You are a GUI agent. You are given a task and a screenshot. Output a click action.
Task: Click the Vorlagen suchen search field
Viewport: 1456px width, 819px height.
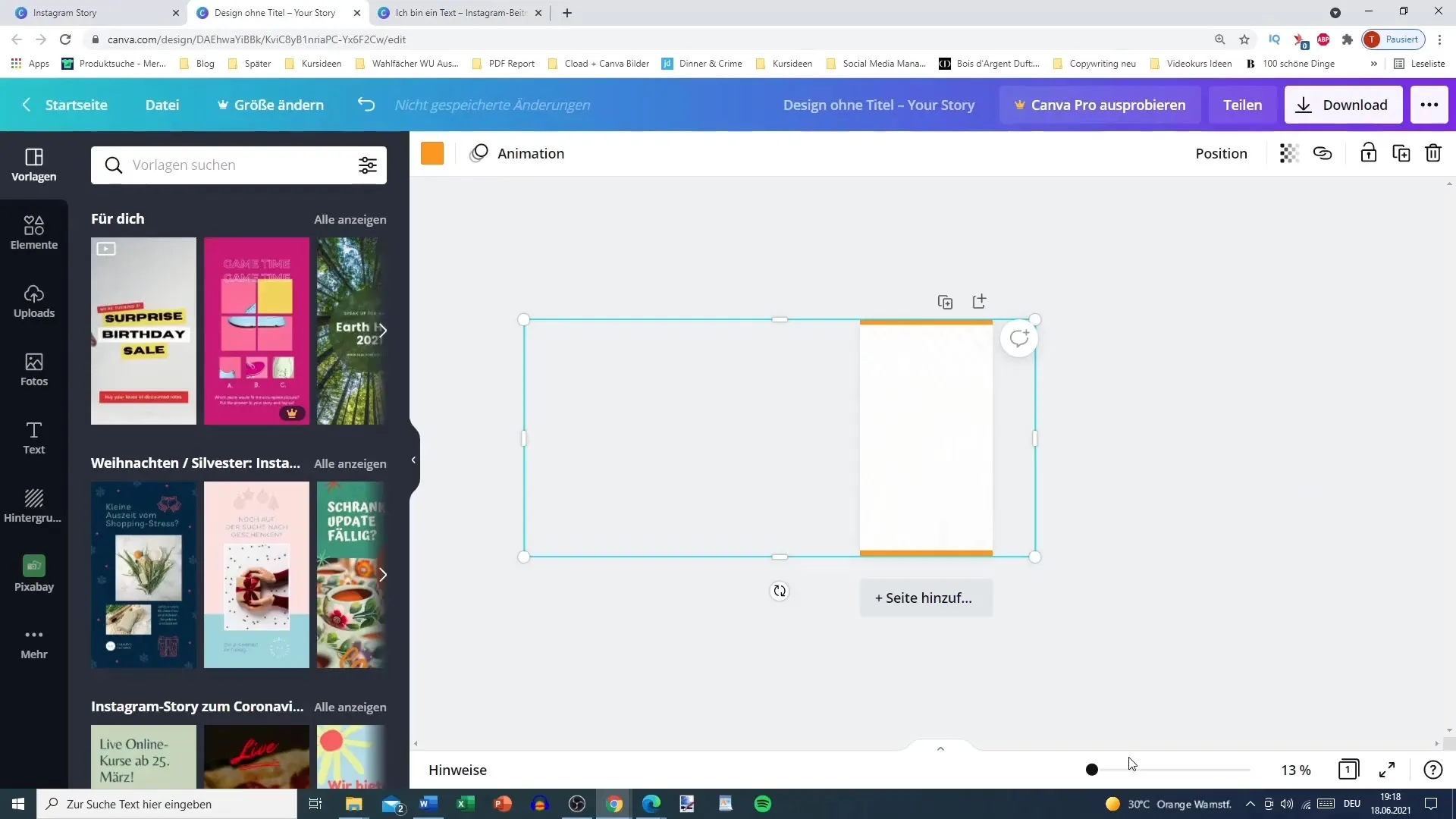[x=239, y=165]
